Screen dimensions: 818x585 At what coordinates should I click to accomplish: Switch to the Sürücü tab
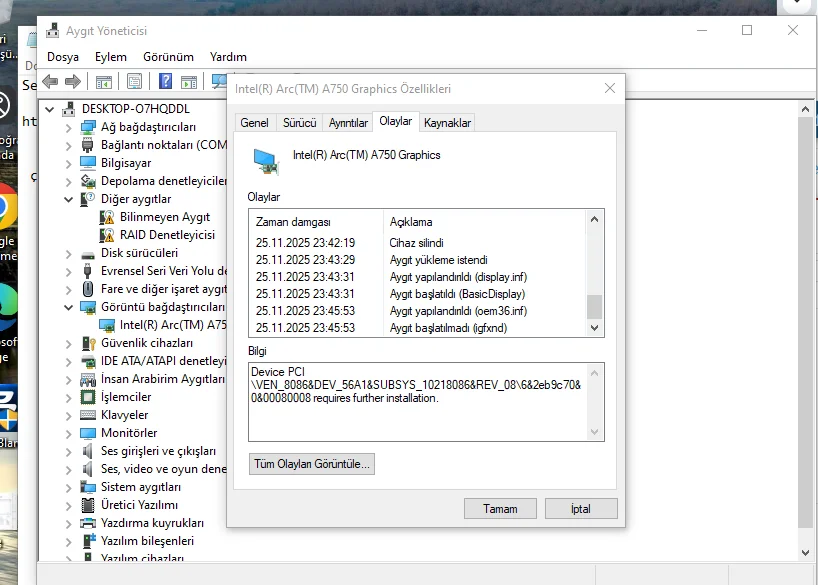tap(299, 123)
